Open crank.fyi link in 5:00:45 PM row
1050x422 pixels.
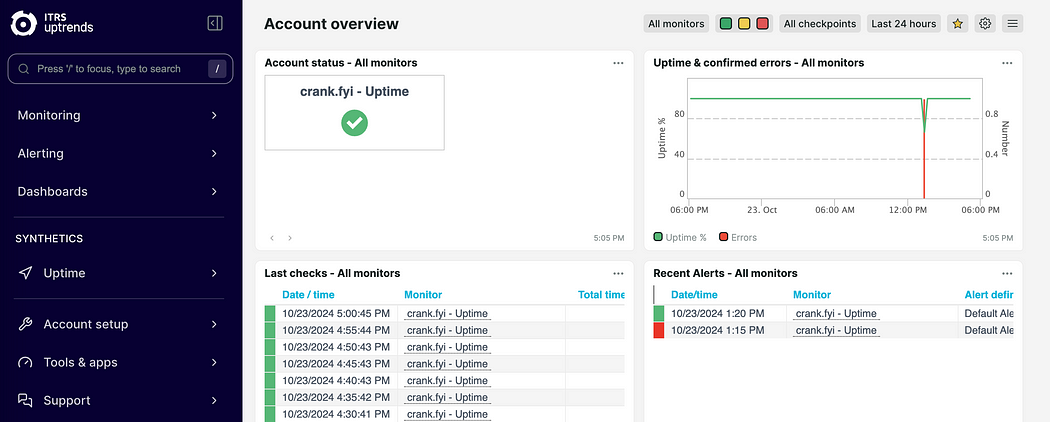[x=447, y=313]
